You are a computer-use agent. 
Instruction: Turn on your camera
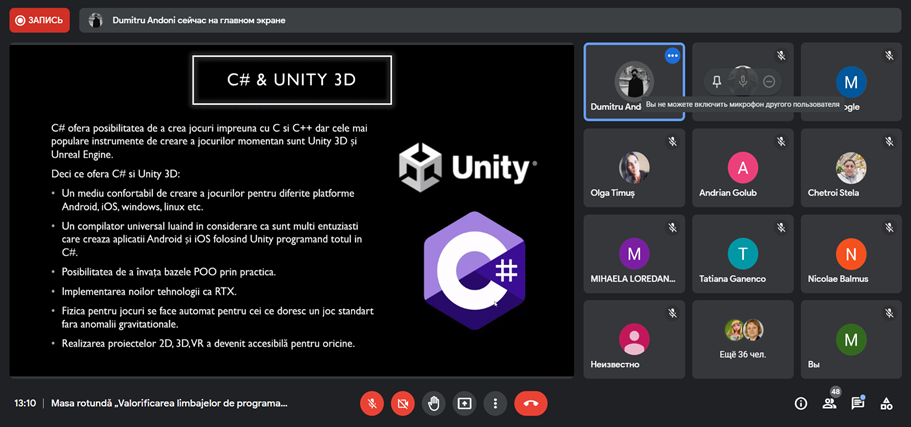tap(402, 403)
